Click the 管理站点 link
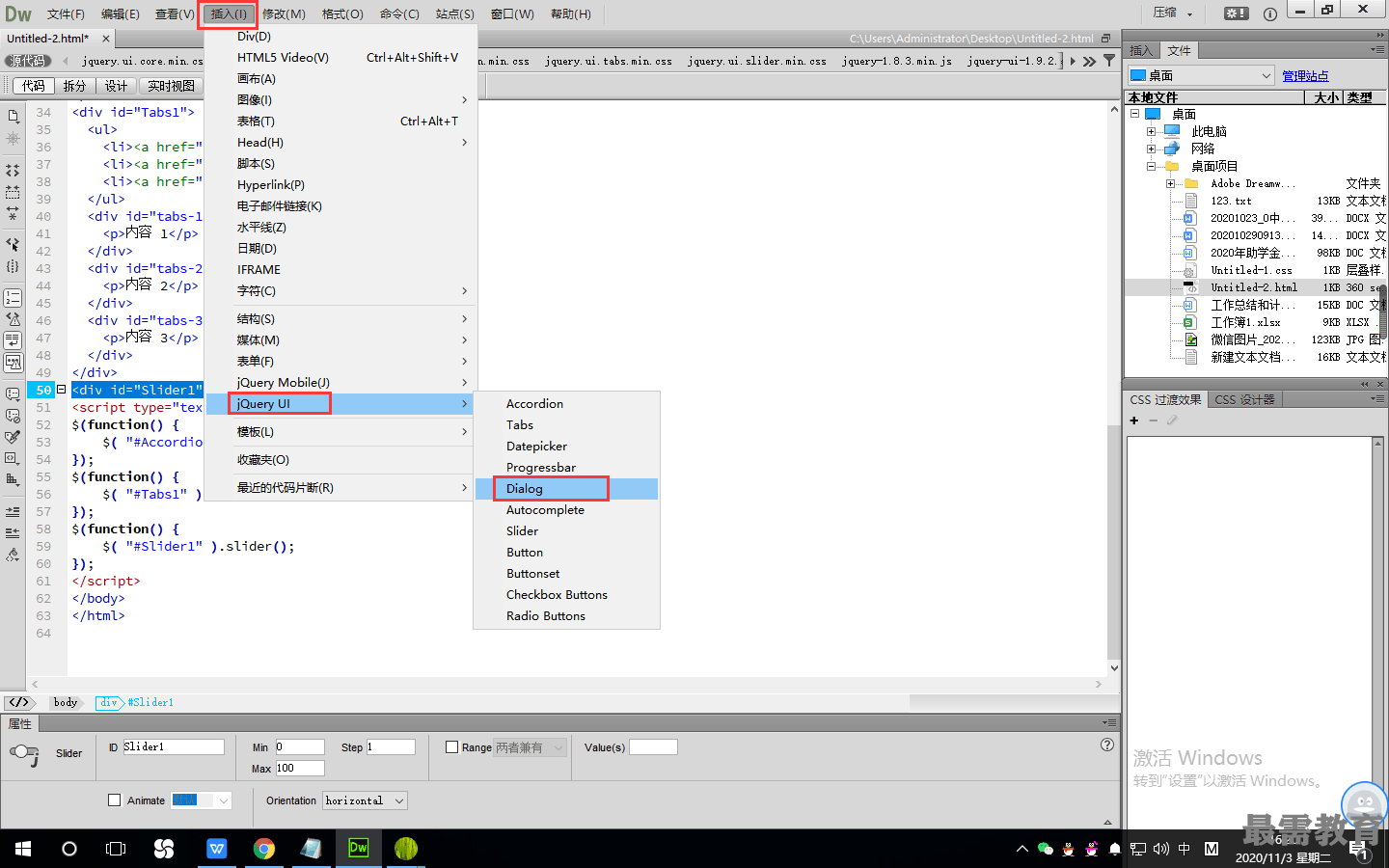 tap(1305, 75)
